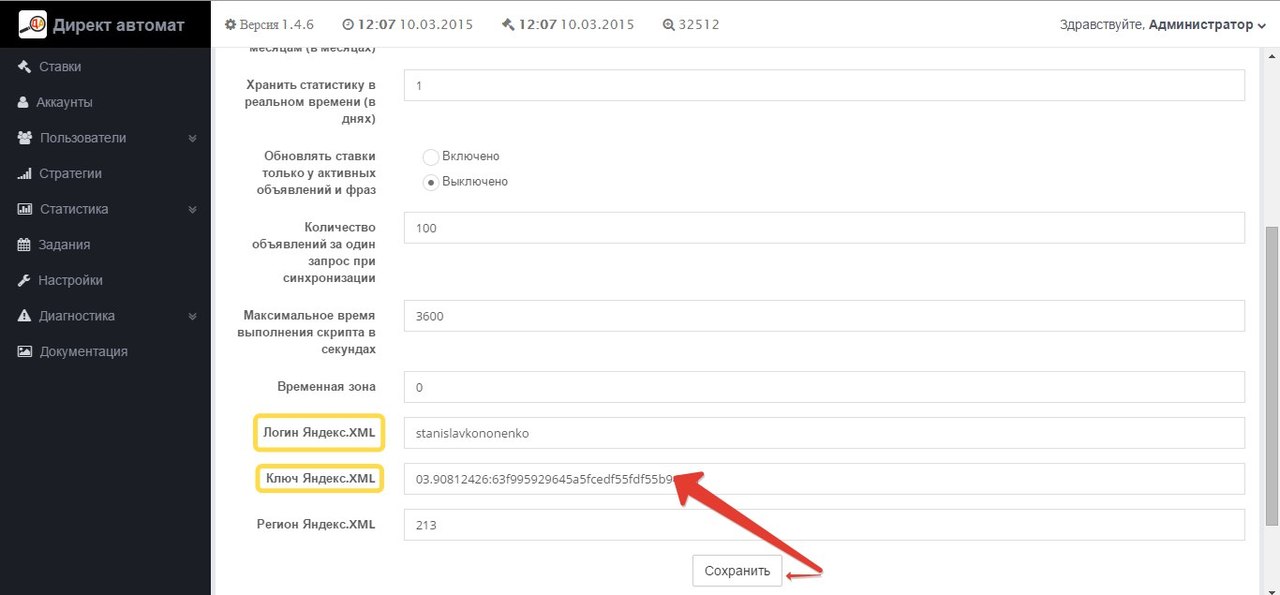The image size is (1280, 595).
Task: Click the Версия 1.4.6 gear icon
Action: click(x=231, y=25)
